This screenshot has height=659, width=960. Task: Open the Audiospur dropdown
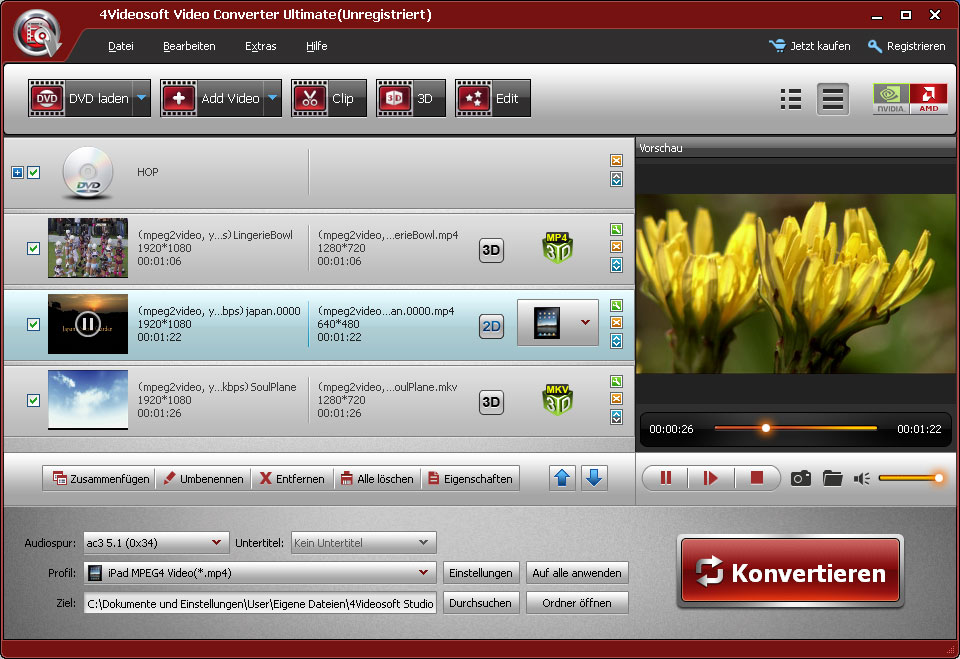156,543
